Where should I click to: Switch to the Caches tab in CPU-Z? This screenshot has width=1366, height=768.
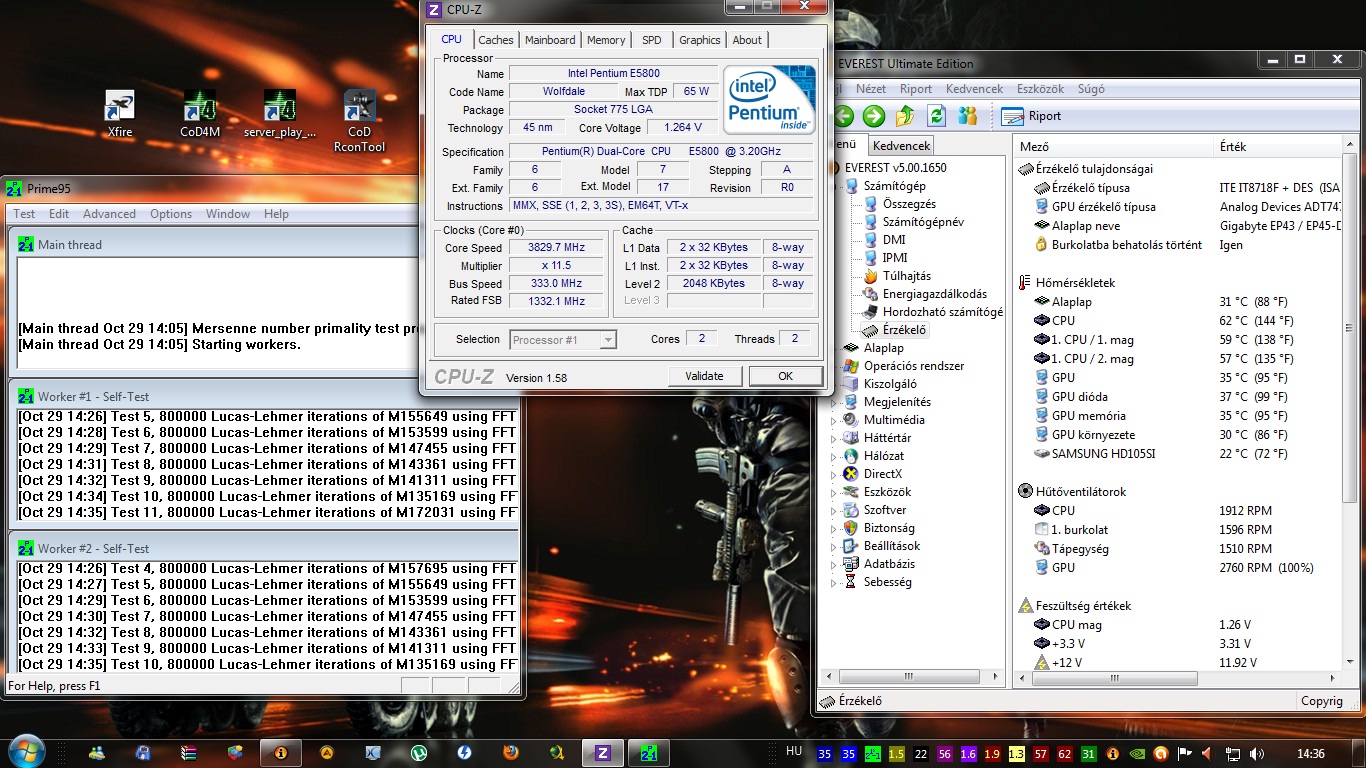pyautogui.click(x=495, y=40)
